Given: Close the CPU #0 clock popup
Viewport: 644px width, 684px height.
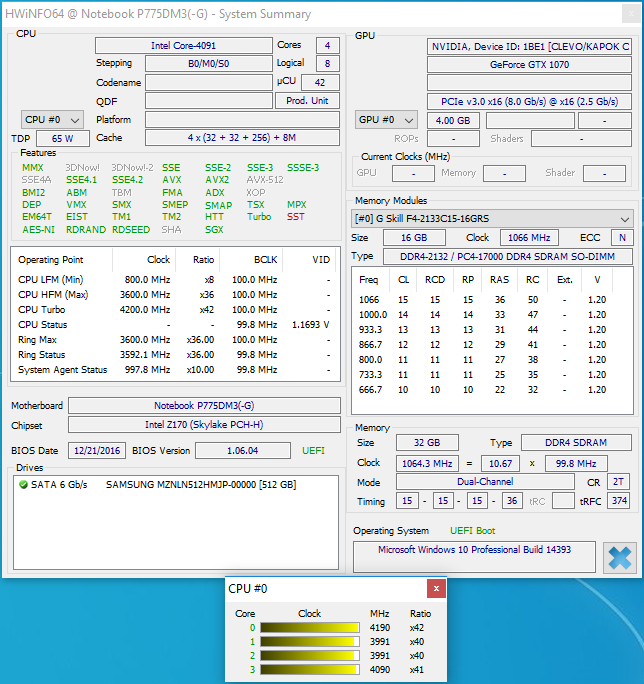Looking at the screenshot, I should (x=436, y=588).
